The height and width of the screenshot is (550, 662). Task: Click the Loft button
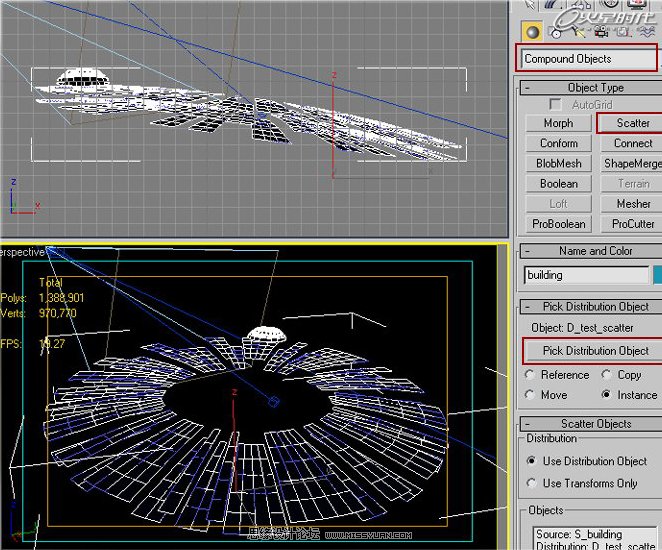tap(559, 204)
